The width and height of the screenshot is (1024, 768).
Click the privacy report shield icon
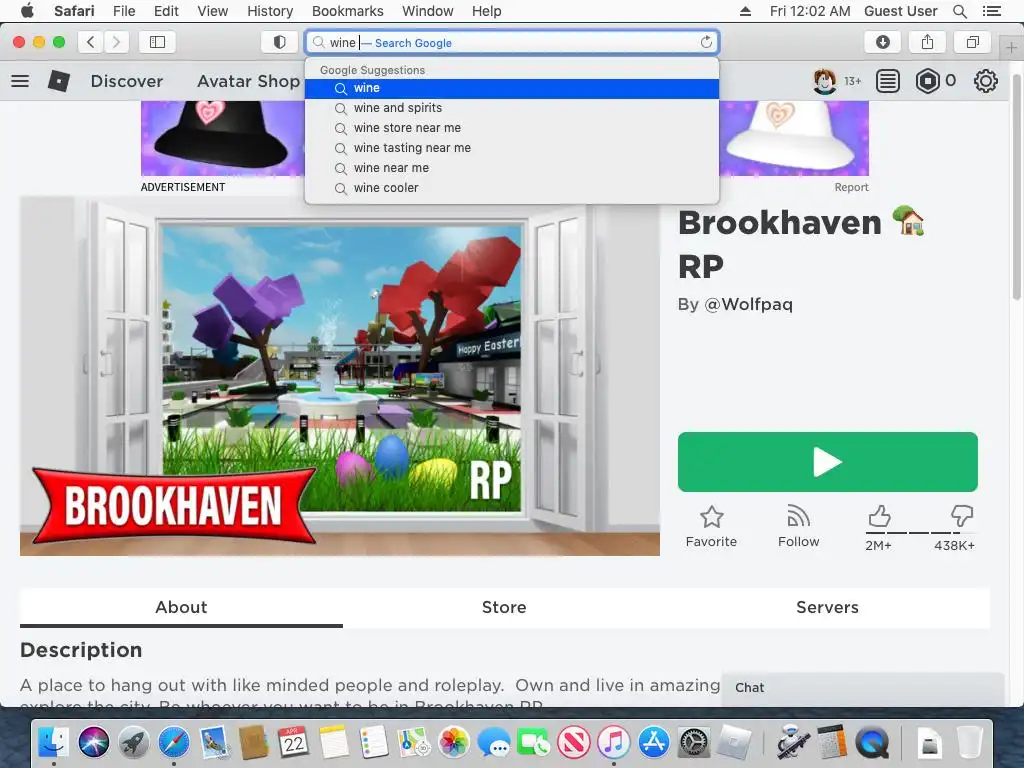click(x=280, y=42)
